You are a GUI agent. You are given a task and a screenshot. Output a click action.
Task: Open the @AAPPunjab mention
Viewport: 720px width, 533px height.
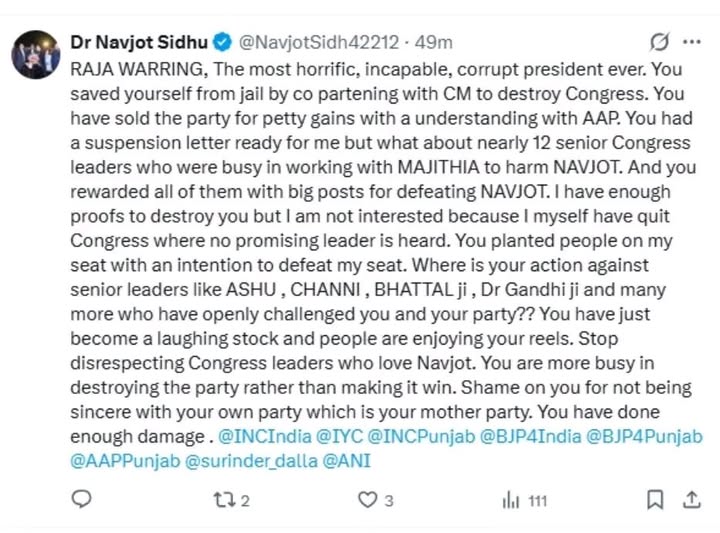click(122, 461)
